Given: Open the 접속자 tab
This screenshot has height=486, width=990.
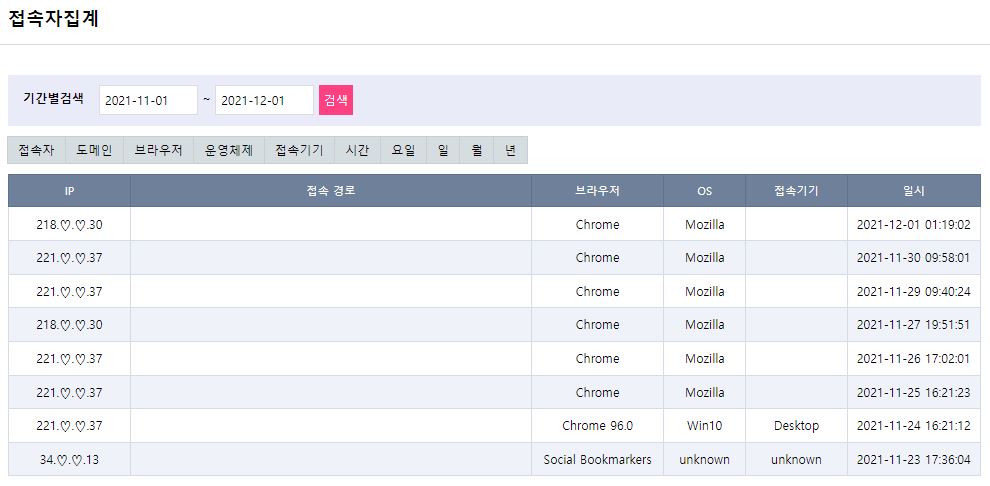Looking at the screenshot, I should (37, 150).
